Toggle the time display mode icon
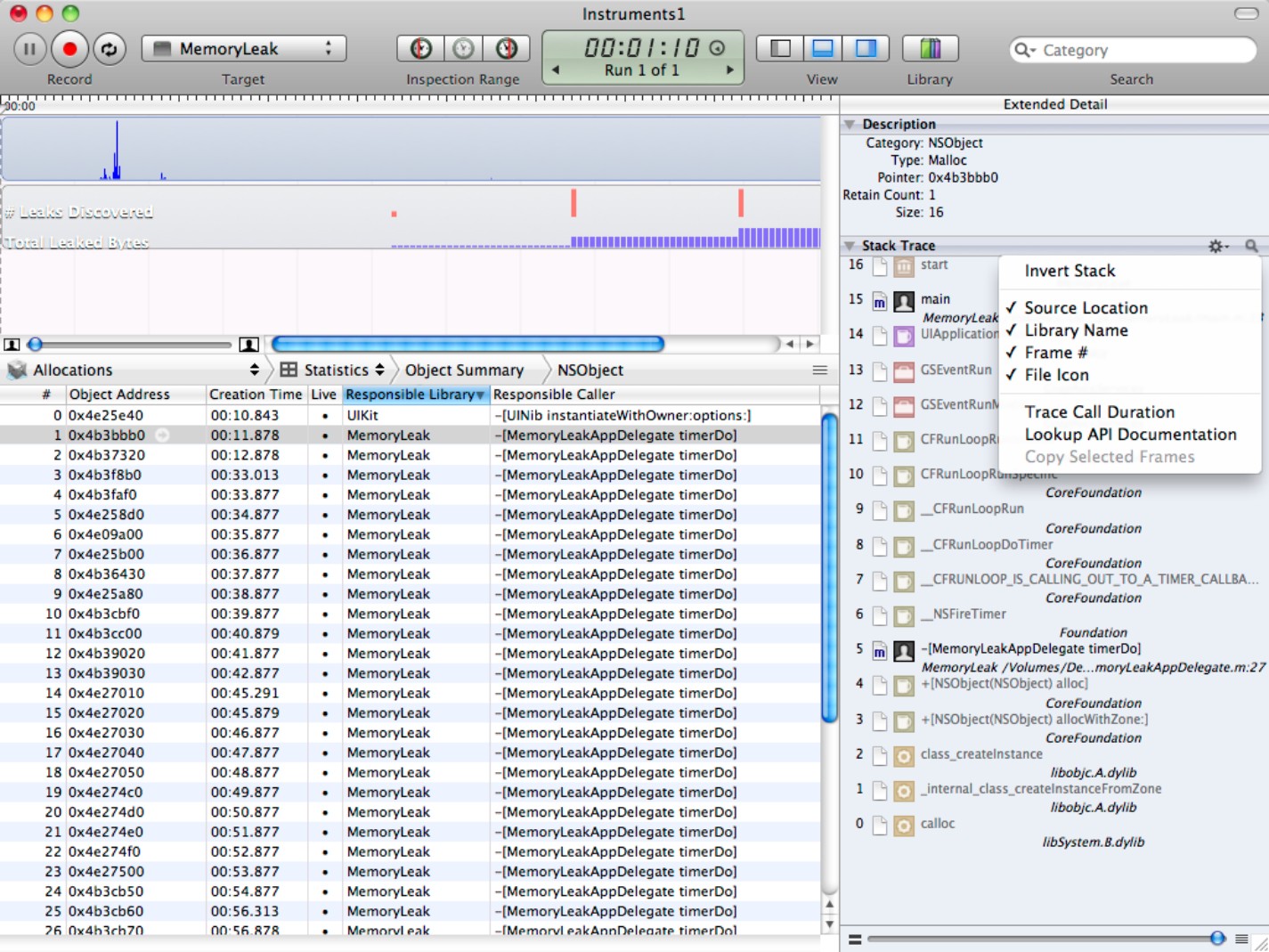This screenshot has height=952, width=1269. click(x=717, y=48)
